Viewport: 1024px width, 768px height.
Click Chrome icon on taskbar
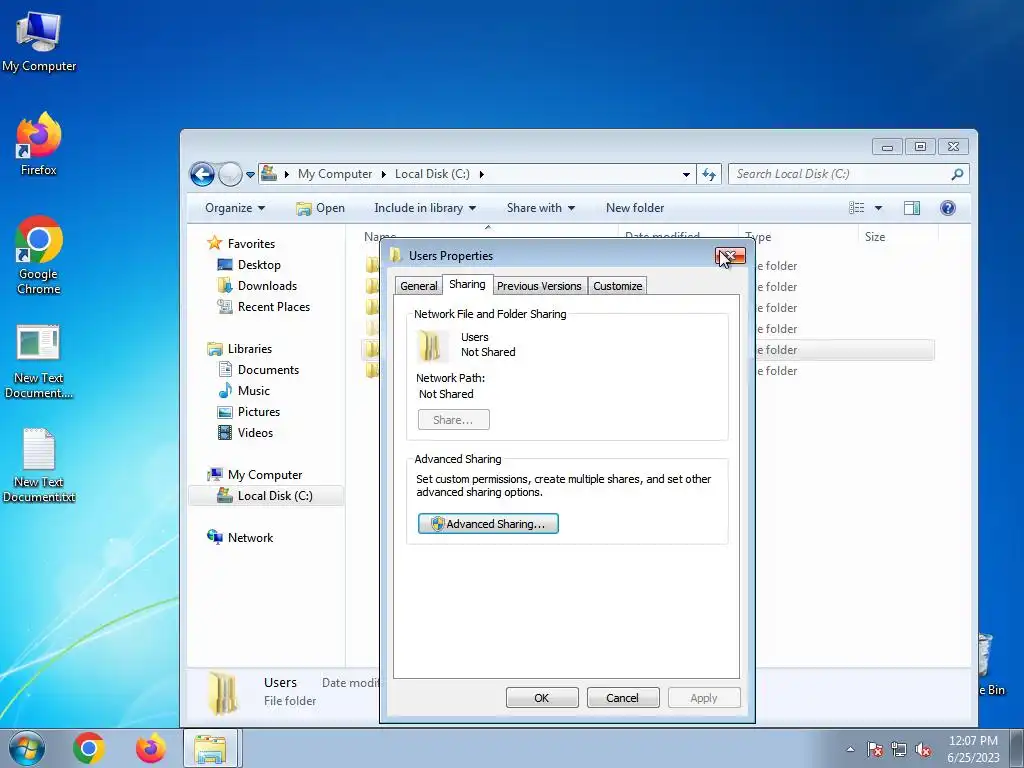[x=89, y=748]
